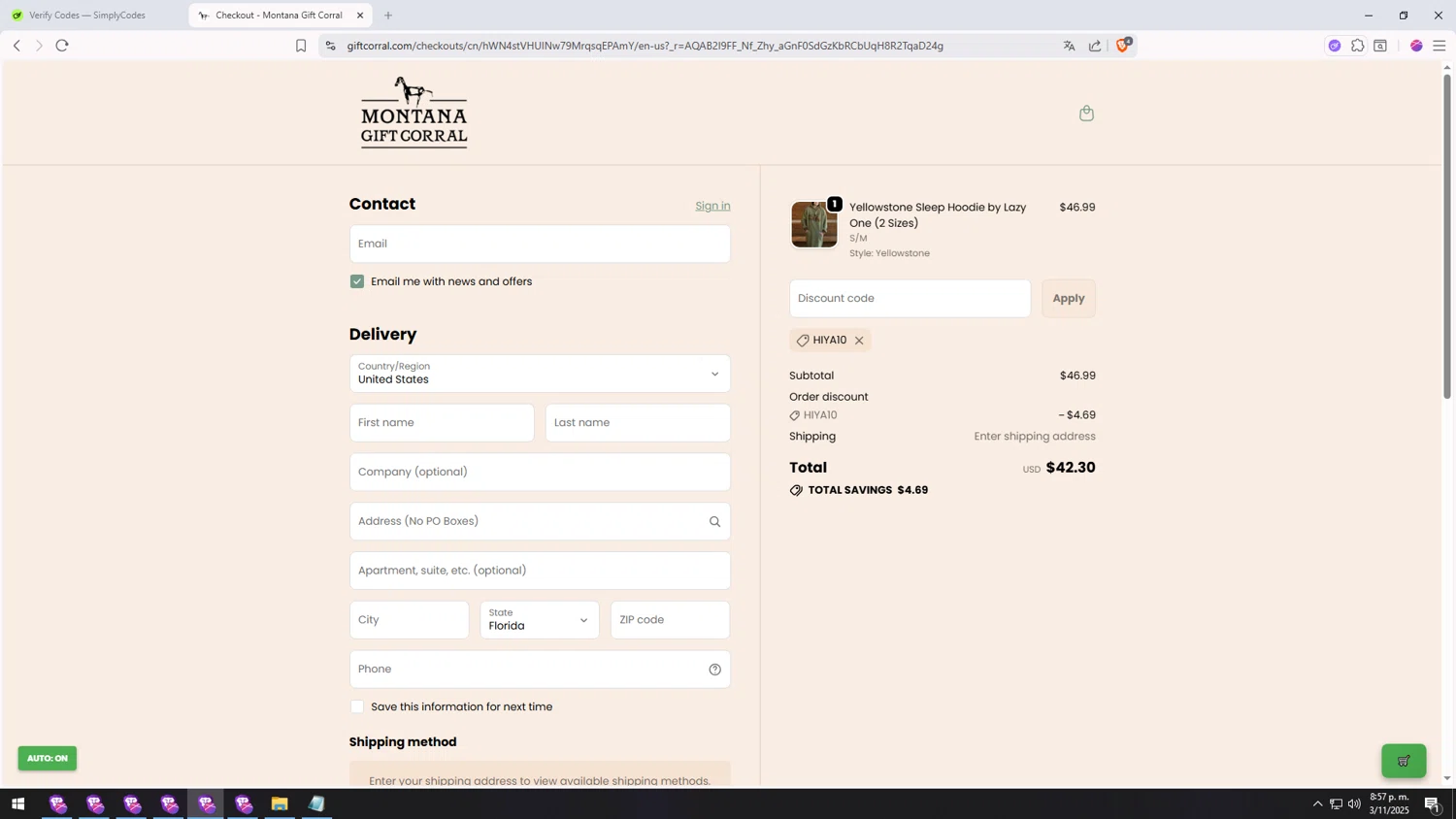1456x819 pixels.
Task: Check Save this information for next time
Action: 357,707
